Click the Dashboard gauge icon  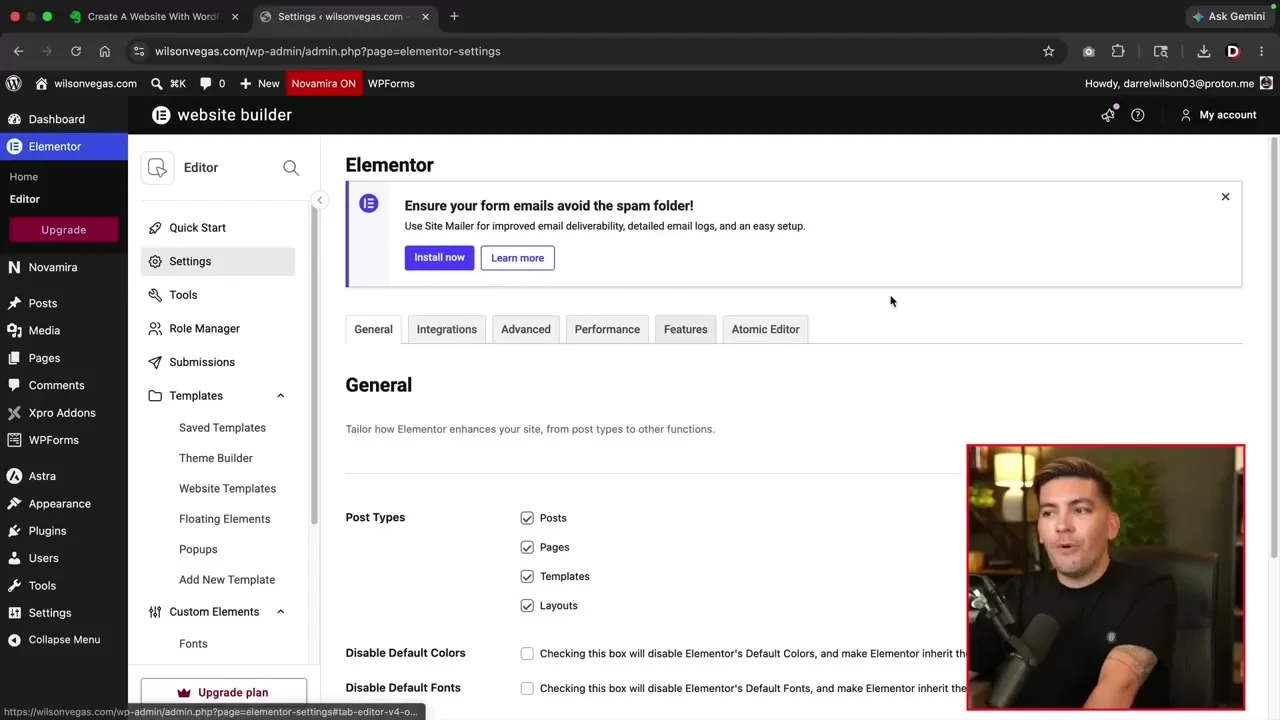point(14,119)
